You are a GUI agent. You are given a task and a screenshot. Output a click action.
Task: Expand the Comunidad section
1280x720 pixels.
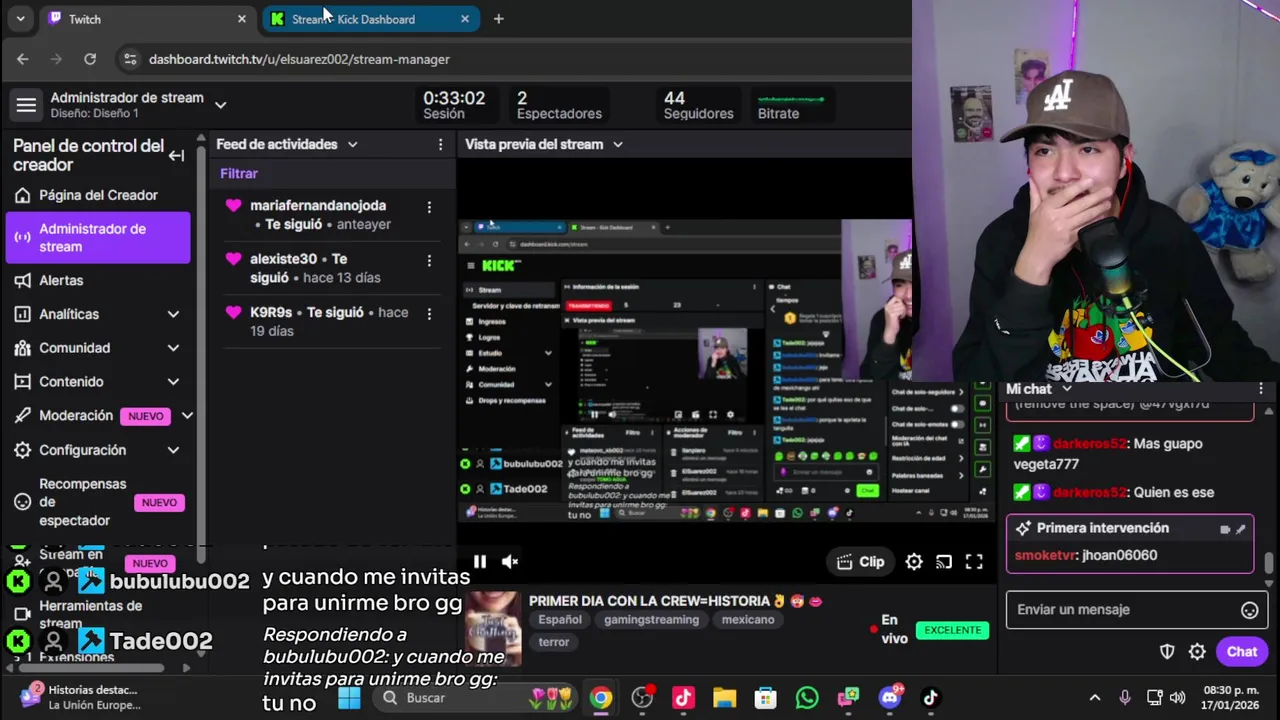click(173, 348)
